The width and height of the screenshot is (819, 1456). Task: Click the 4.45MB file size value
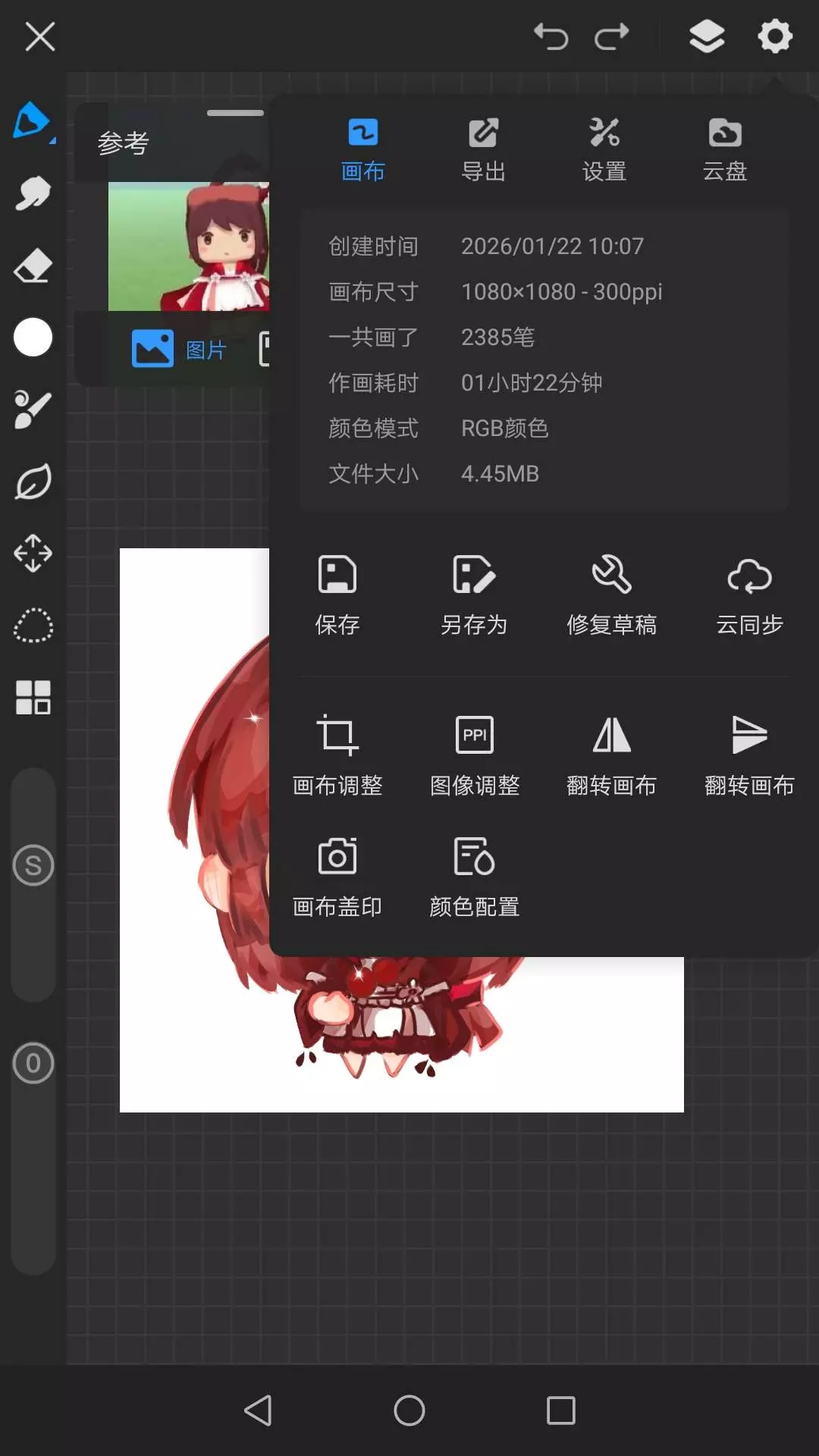[x=500, y=474]
